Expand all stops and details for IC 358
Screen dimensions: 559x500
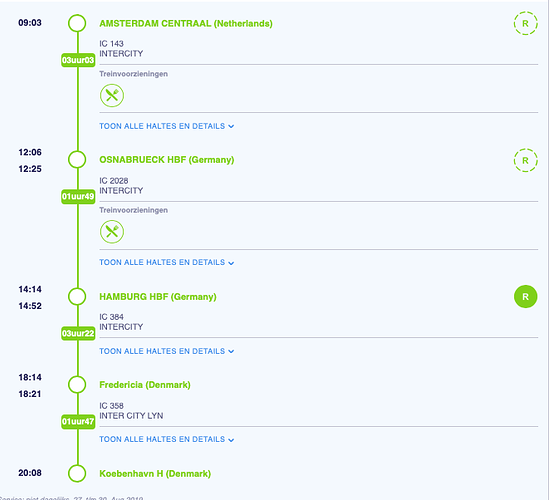pos(166,439)
